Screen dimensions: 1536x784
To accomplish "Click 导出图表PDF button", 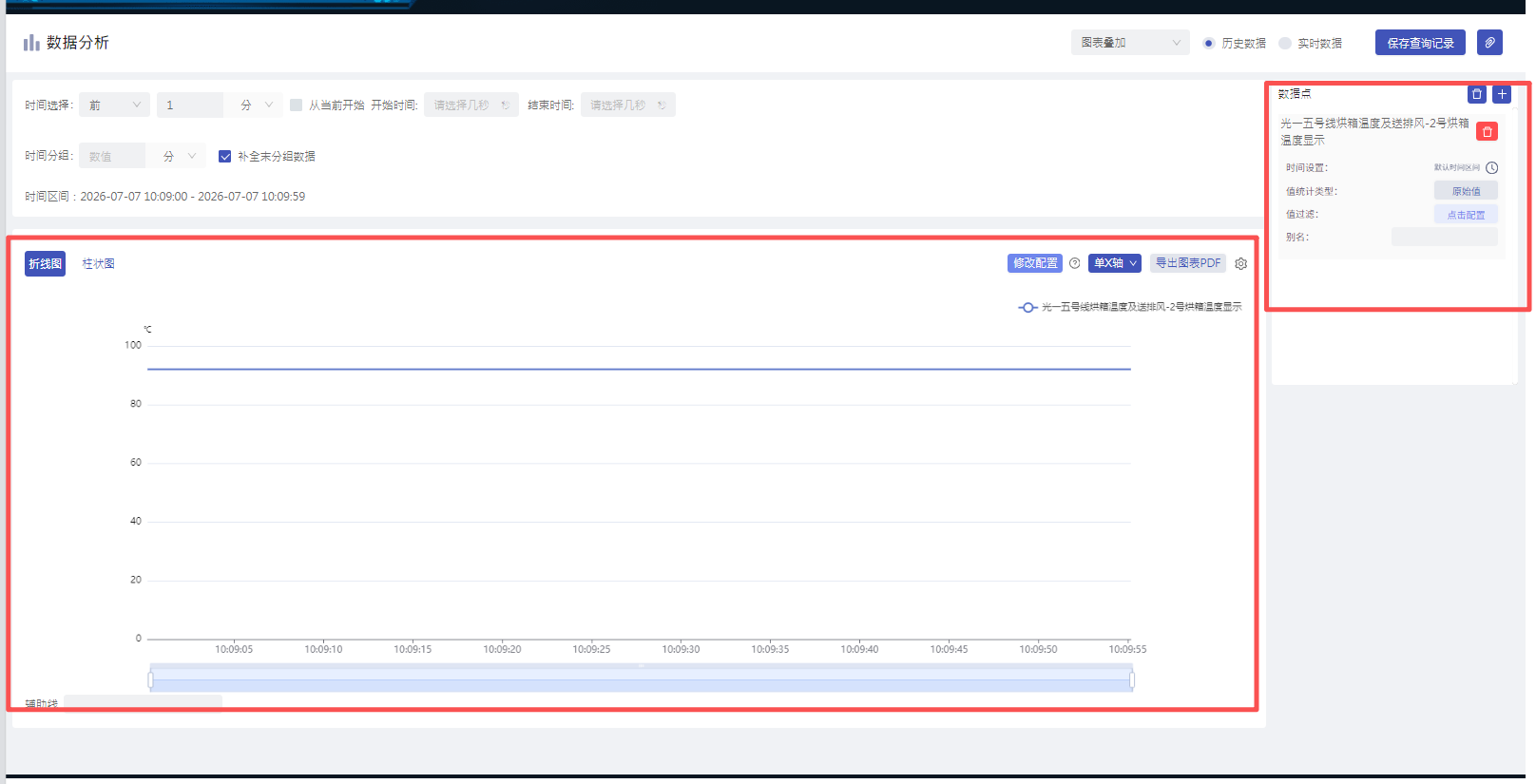I will pyautogui.click(x=1188, y=263).
